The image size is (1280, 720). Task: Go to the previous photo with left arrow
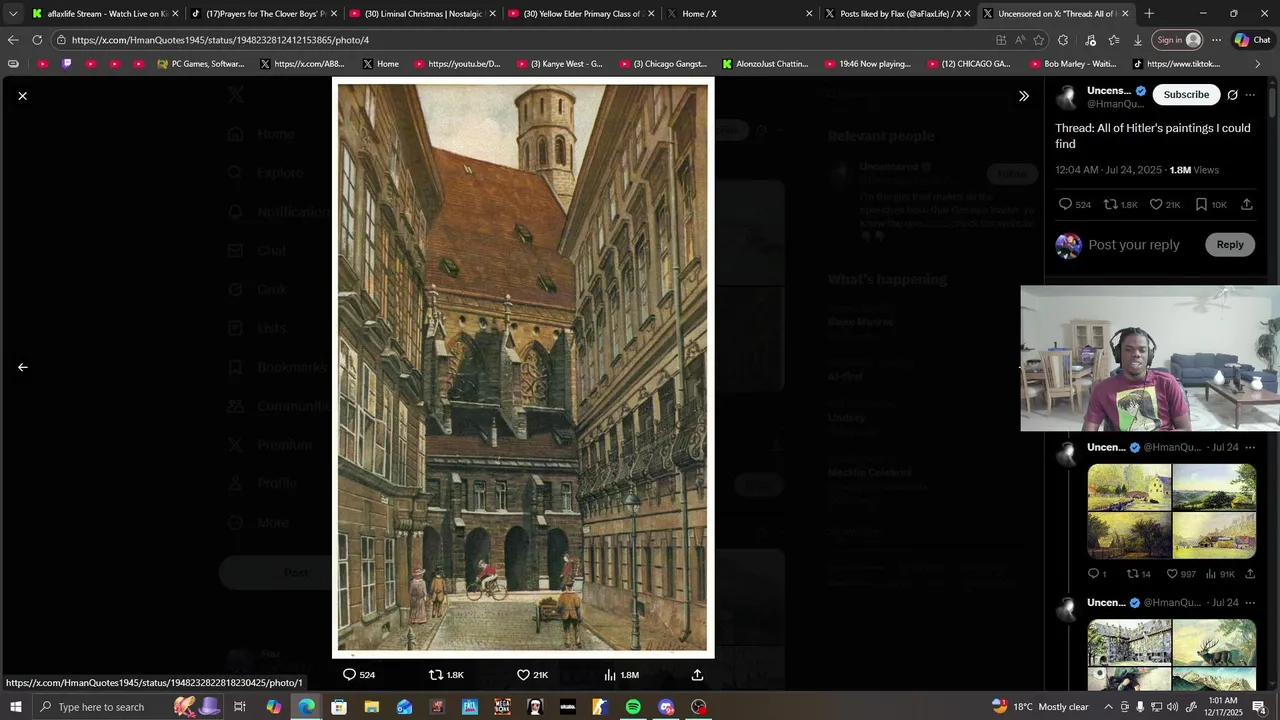tap(22, 367)
